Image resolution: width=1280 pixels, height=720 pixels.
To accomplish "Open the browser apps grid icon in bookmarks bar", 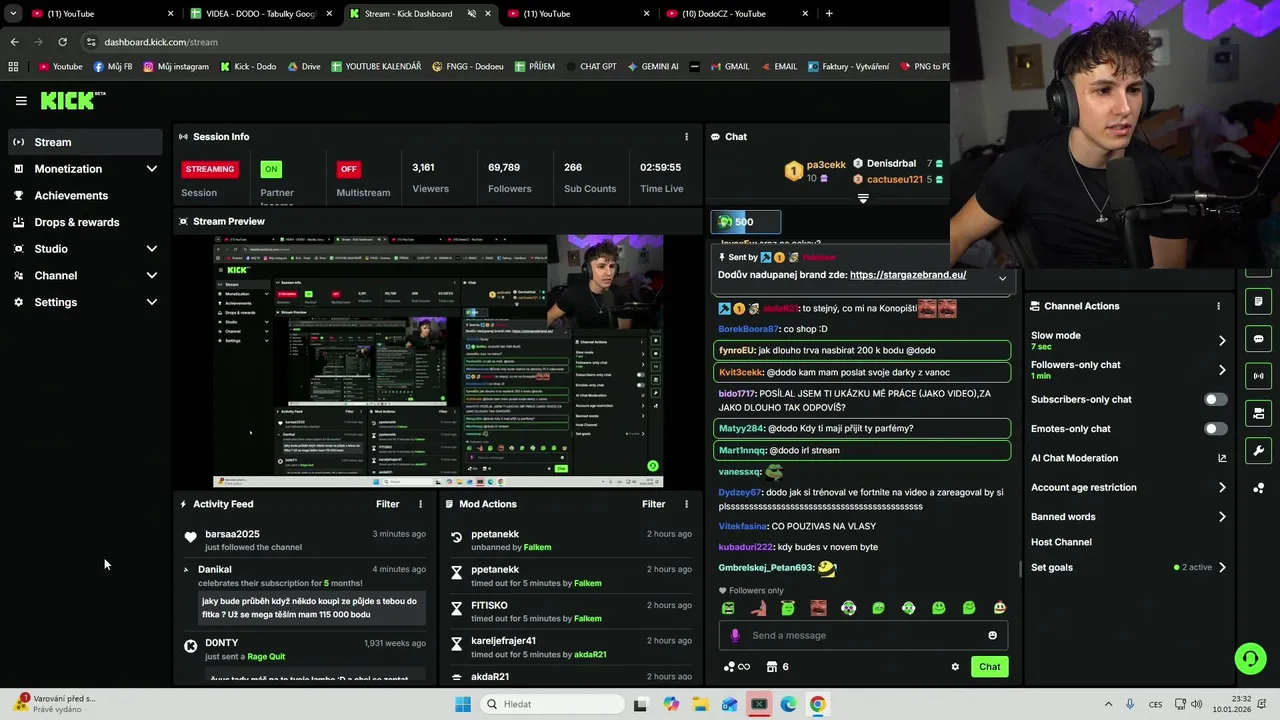I will (13, 67).
